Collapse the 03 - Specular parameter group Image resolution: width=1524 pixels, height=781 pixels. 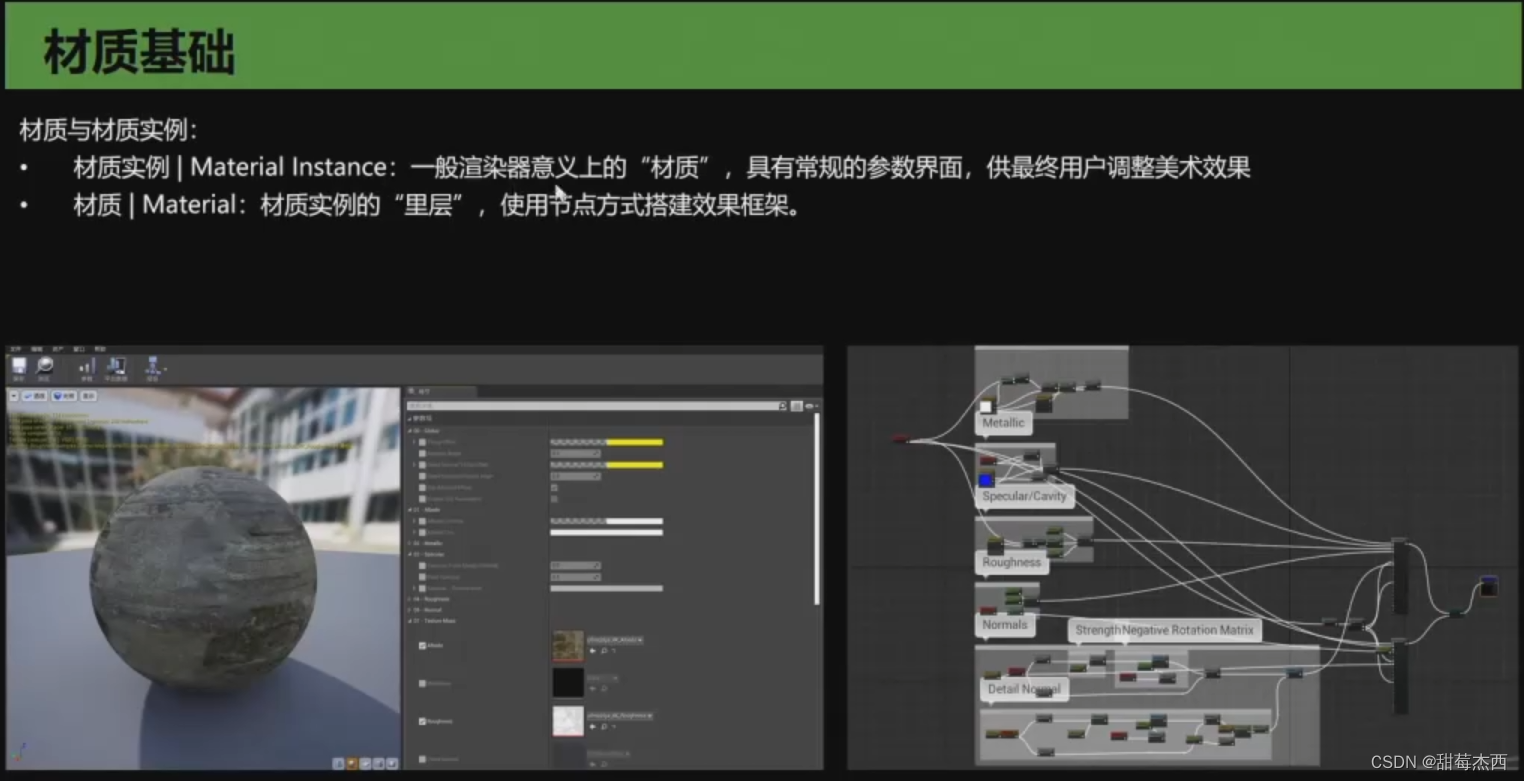pyautogui.click(x=409, y=554)
